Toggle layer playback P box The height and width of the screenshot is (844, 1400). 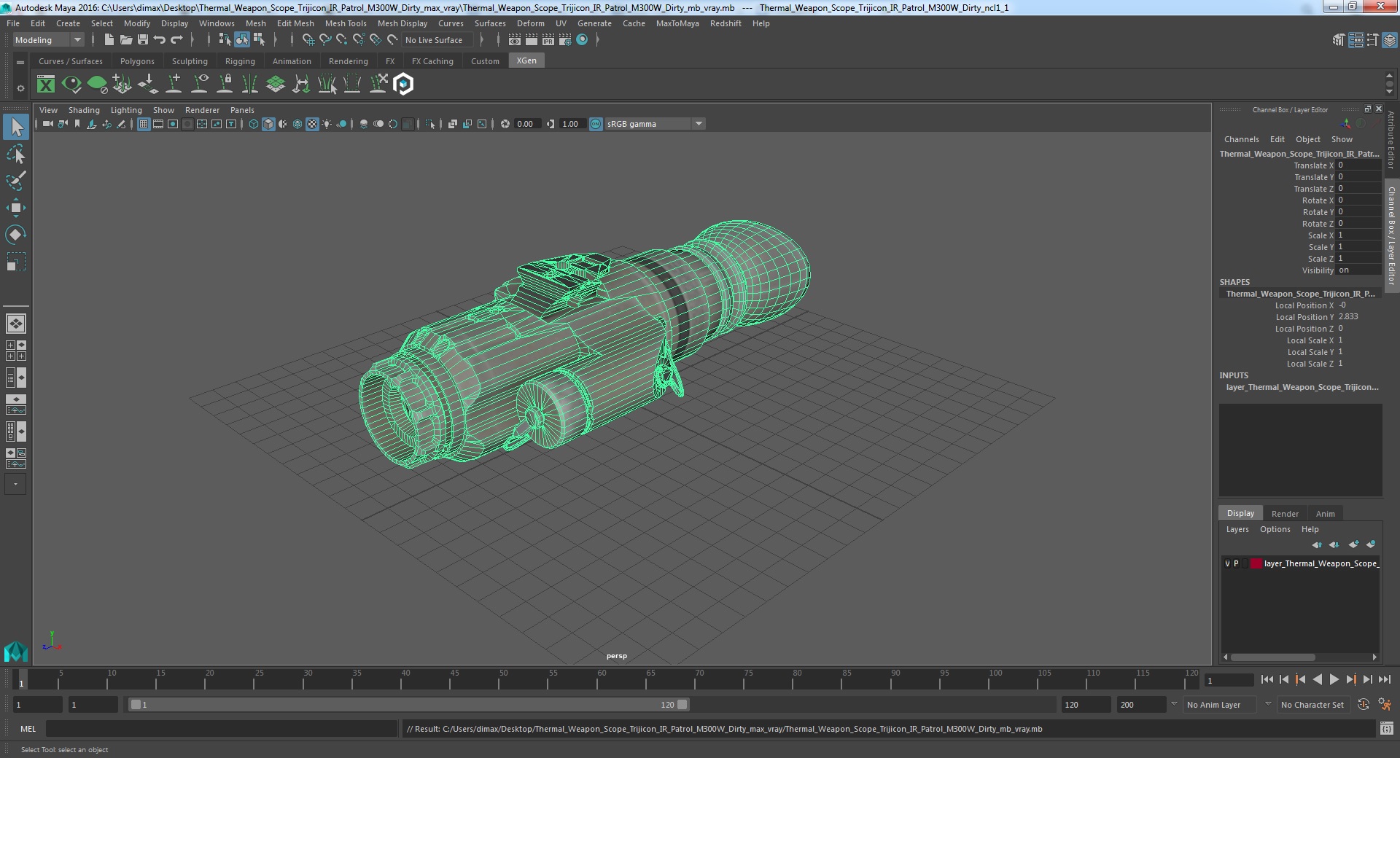[x=1236, y=563]
